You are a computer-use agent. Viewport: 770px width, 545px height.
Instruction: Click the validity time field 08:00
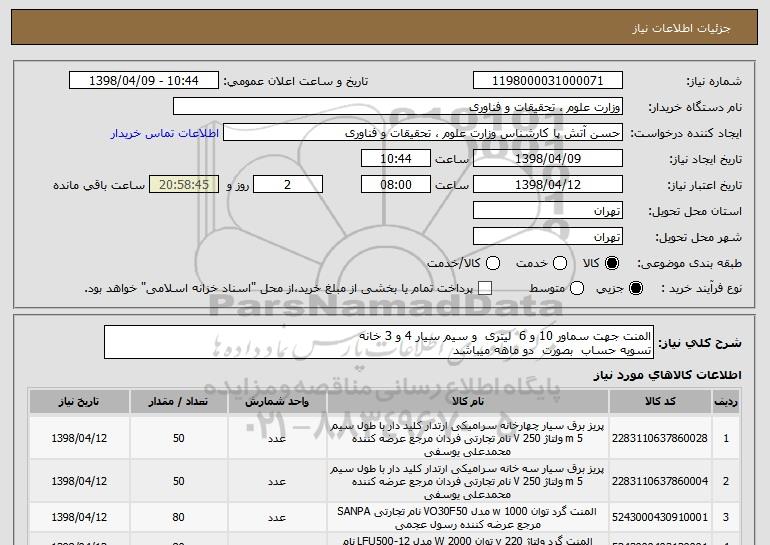click(396, 185)
